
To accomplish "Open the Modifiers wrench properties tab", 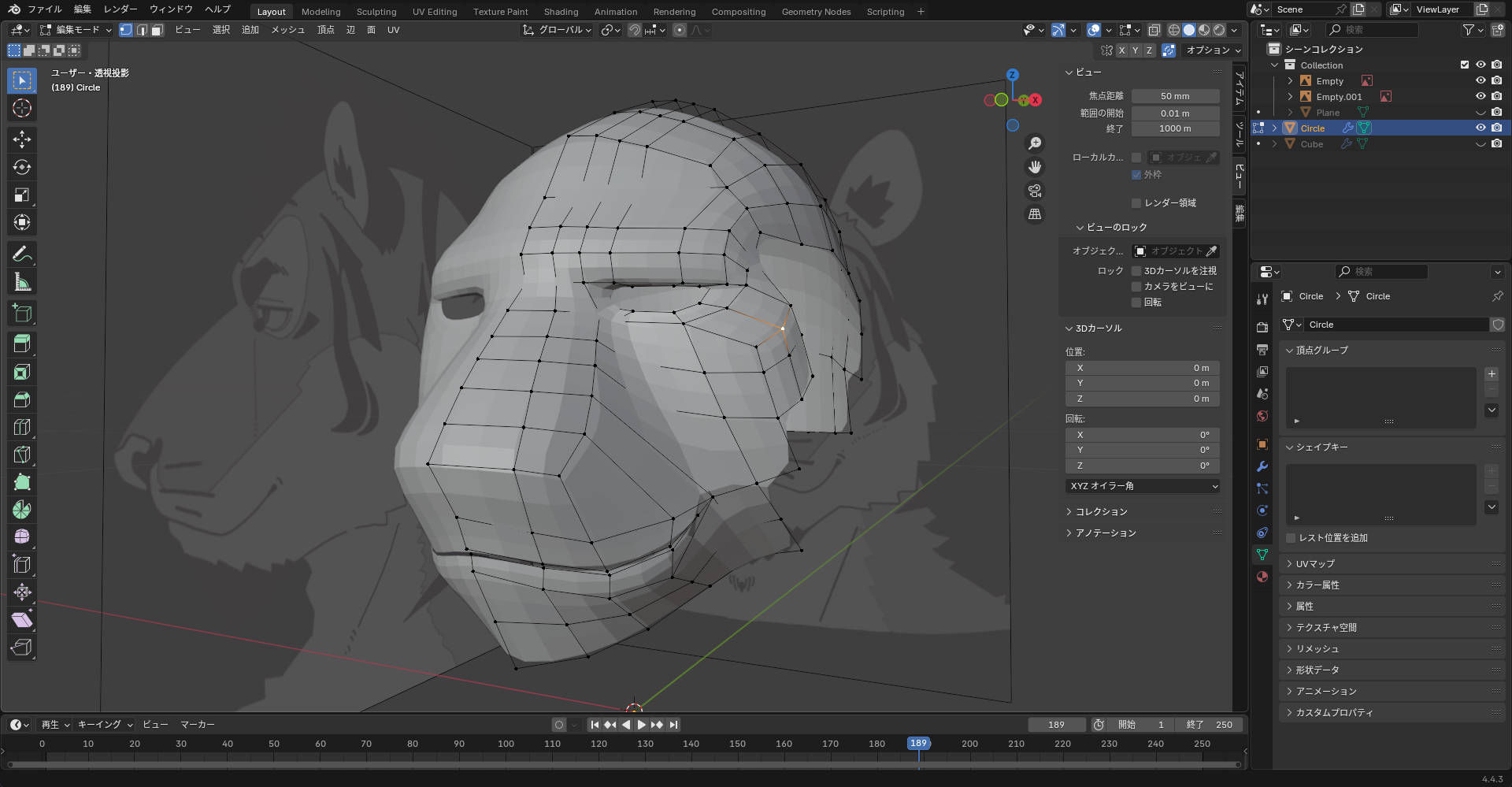I will tap(1262, 466).
